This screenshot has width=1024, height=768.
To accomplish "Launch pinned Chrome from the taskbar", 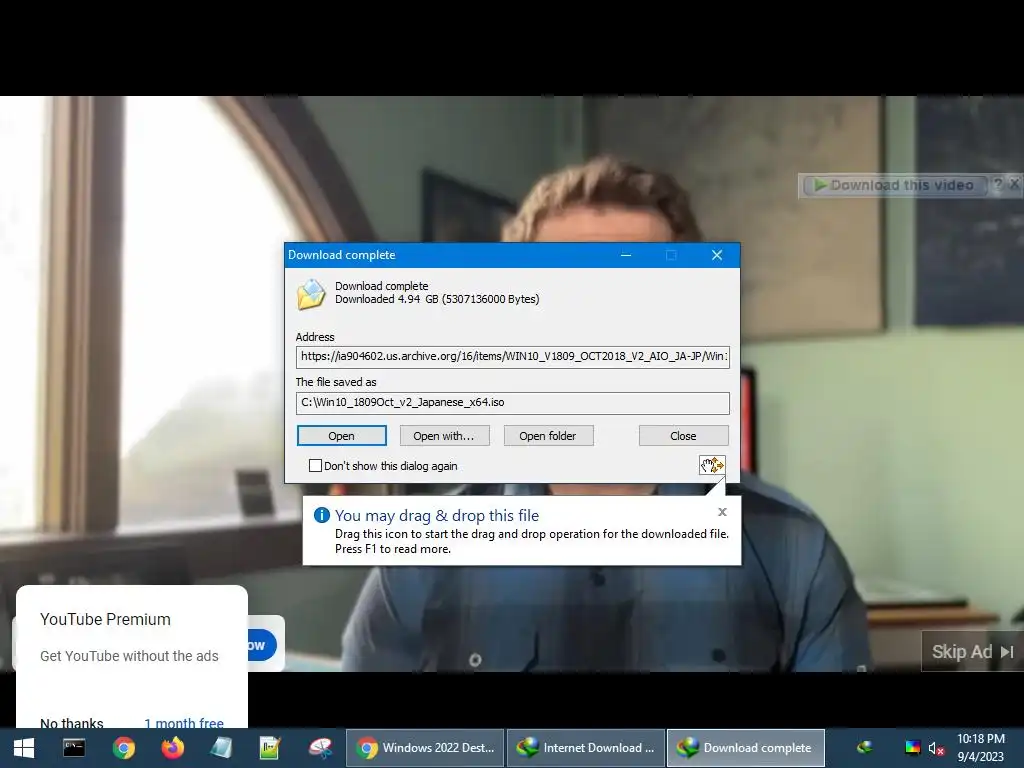I will click(x=123, y=748).
